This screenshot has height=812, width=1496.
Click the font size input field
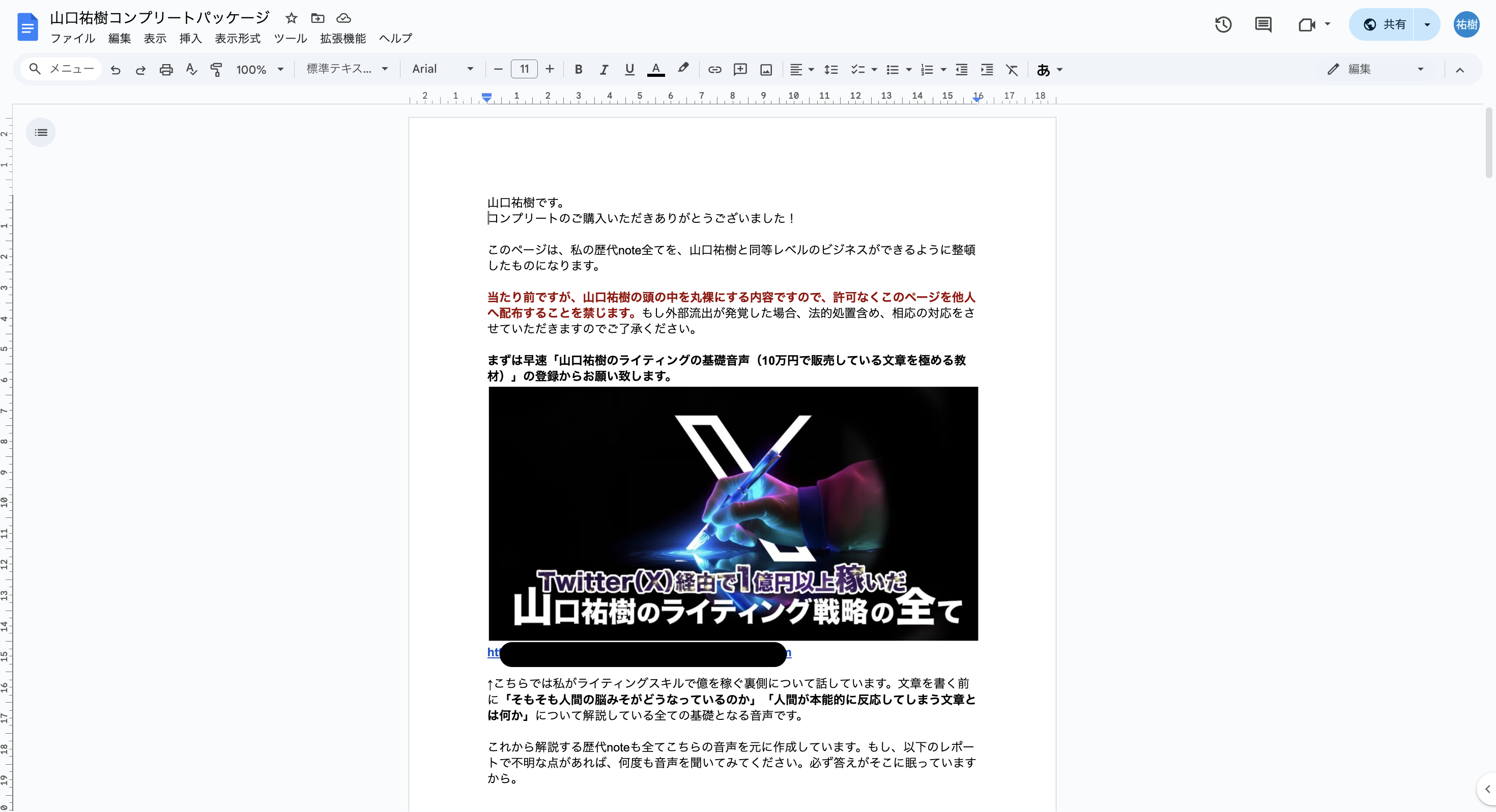(524, 69)
